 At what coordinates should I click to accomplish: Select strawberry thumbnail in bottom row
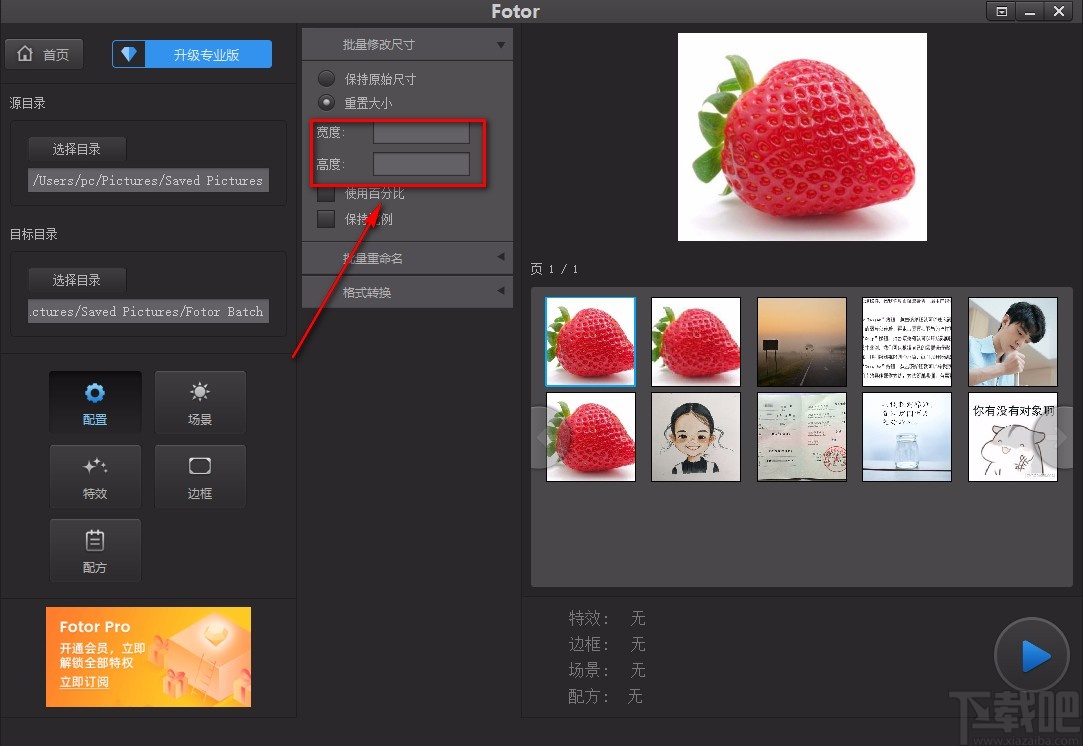click(x=591, y=437)
